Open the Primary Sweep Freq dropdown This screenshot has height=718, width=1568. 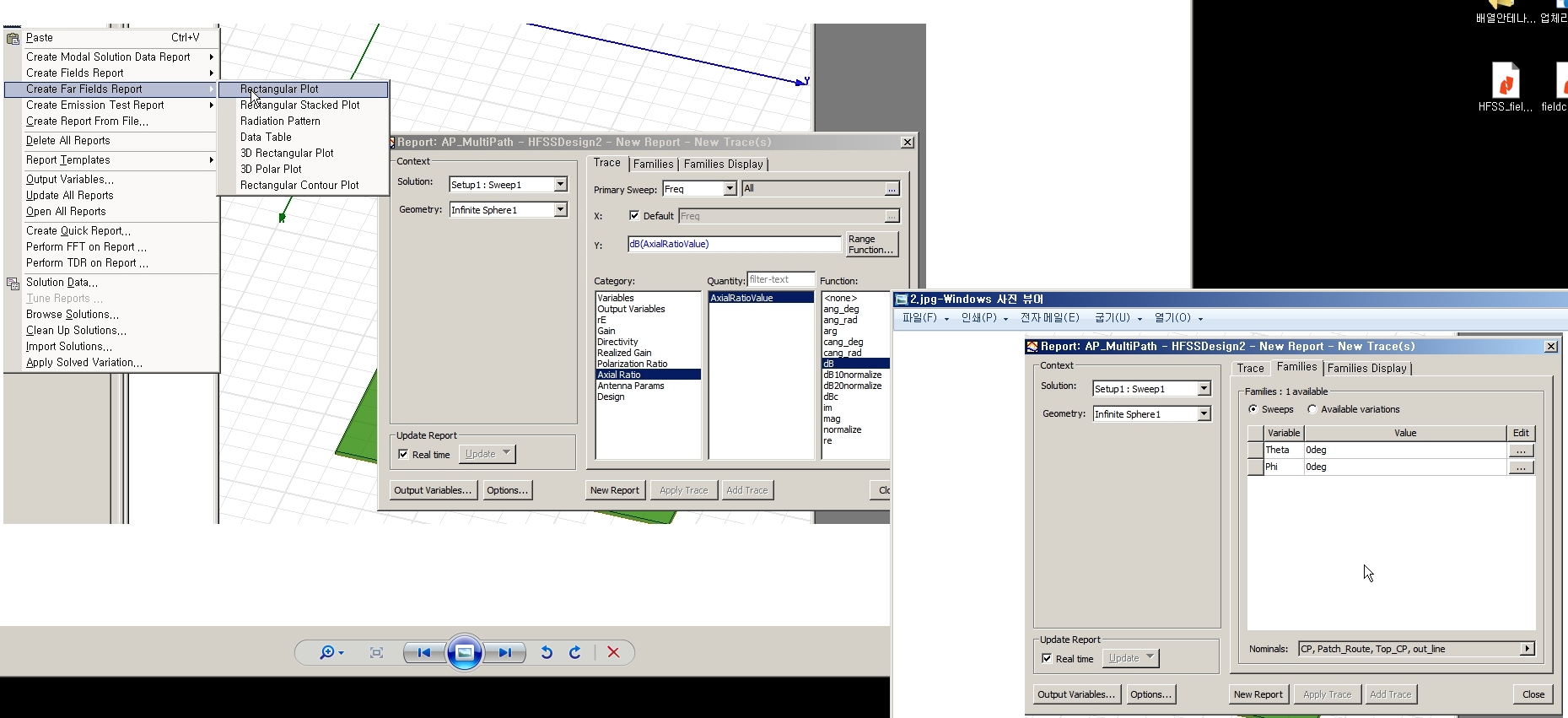pos(730,189)
